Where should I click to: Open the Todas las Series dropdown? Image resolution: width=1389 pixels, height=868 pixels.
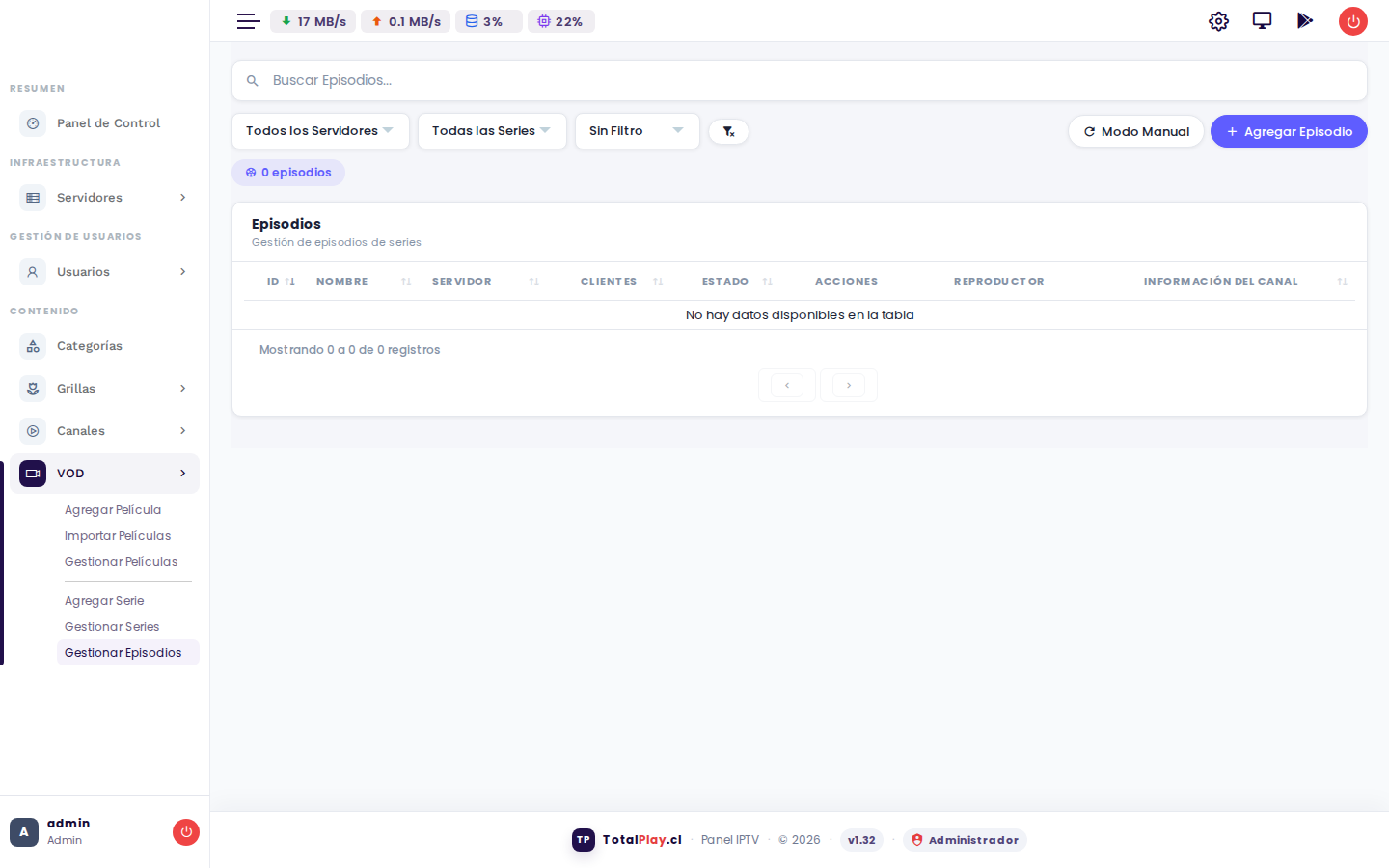[x=492, y=131]
